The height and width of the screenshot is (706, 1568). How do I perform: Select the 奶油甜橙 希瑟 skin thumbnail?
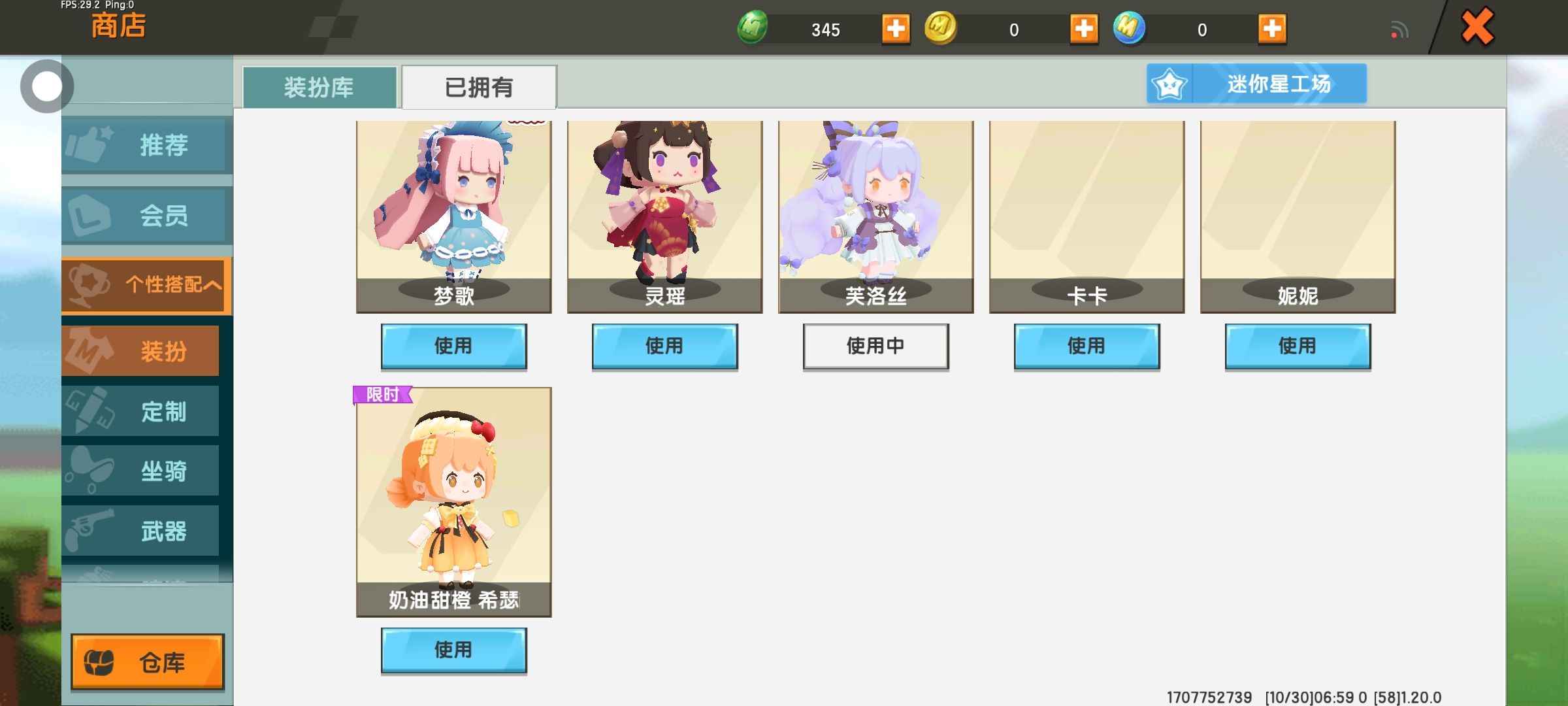coord(454,502)
